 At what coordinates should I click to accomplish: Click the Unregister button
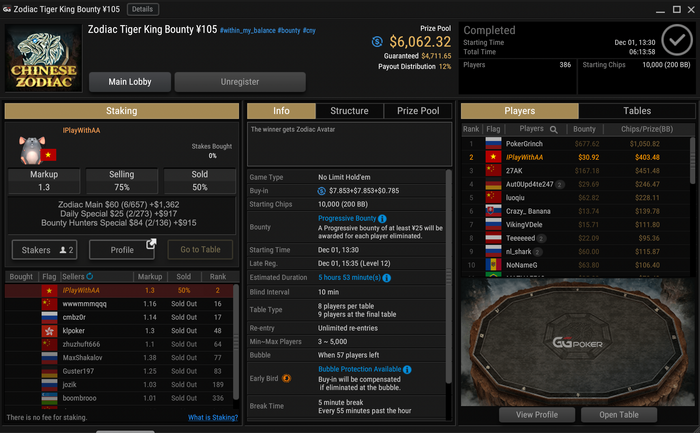tap(240, 82)
